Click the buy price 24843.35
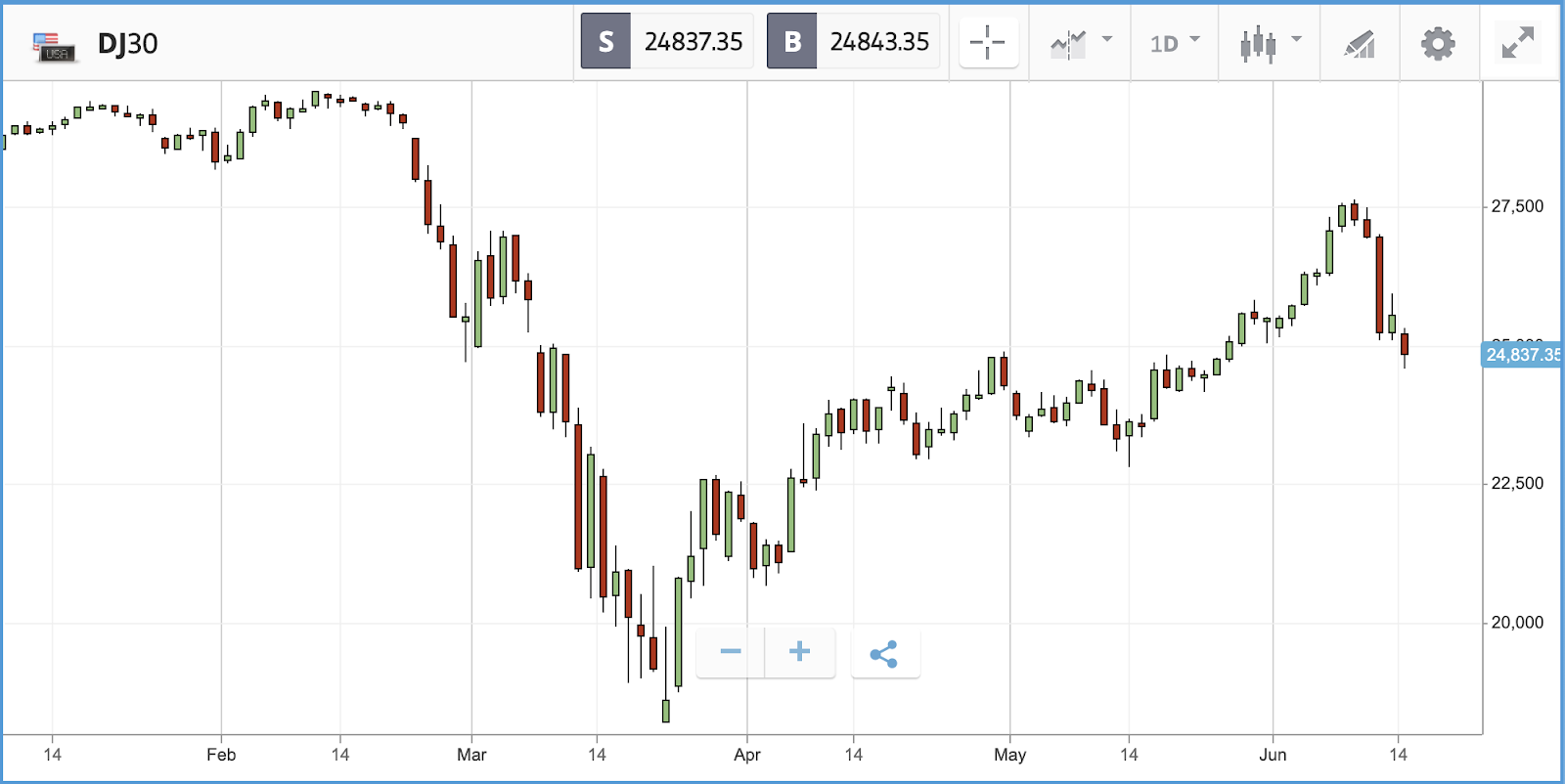 tap(879, 42)
